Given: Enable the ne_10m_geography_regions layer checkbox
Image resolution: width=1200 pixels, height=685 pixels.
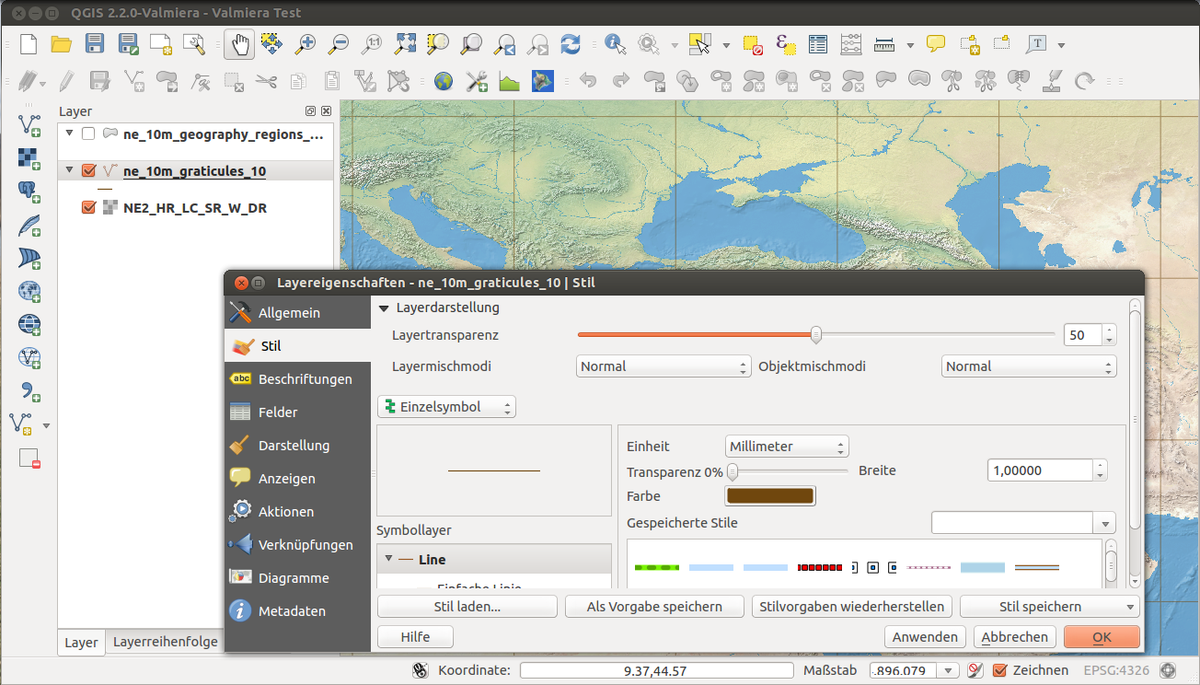Looking at the screenshot, I should point(87,133).
